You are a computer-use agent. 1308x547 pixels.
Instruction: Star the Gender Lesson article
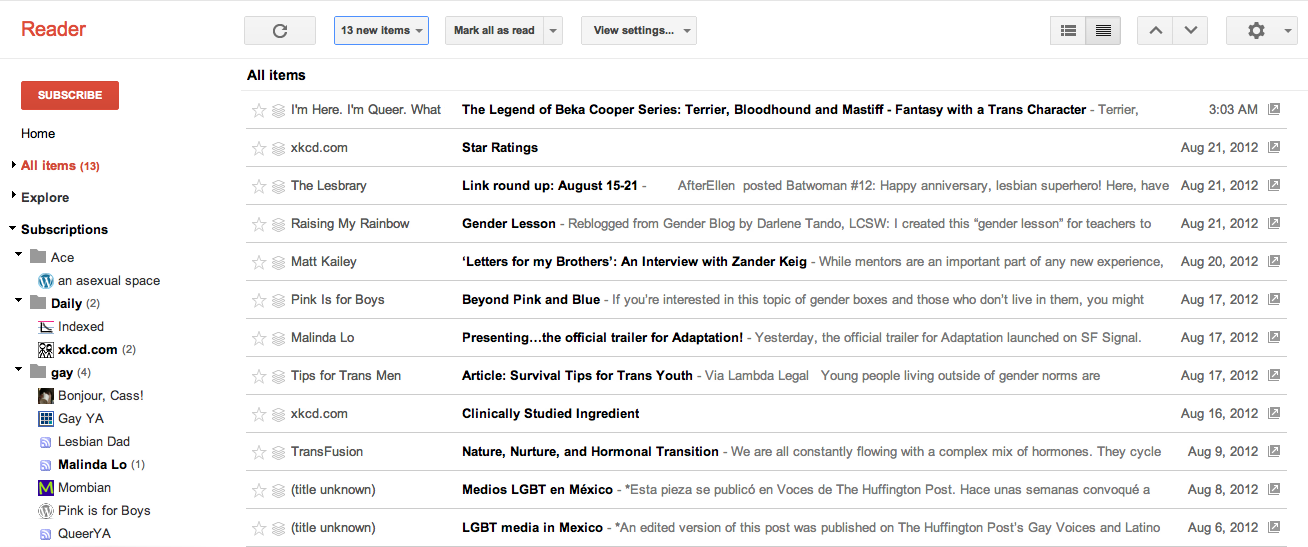pos(259,224)
